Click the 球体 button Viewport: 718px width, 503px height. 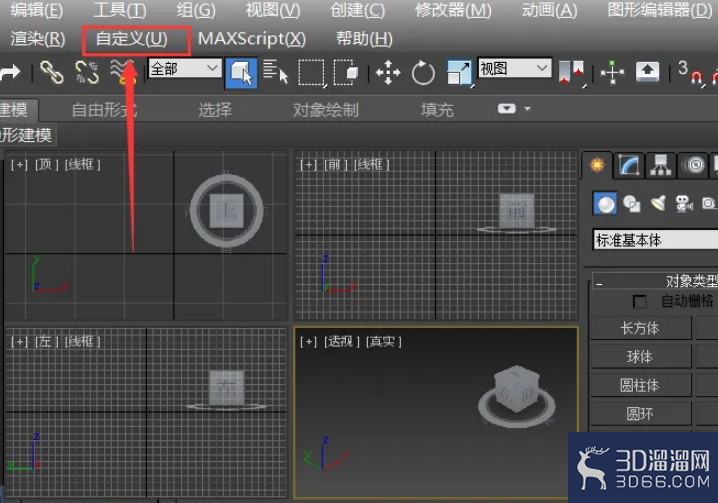pyautogui.click(x=640, y=357)
